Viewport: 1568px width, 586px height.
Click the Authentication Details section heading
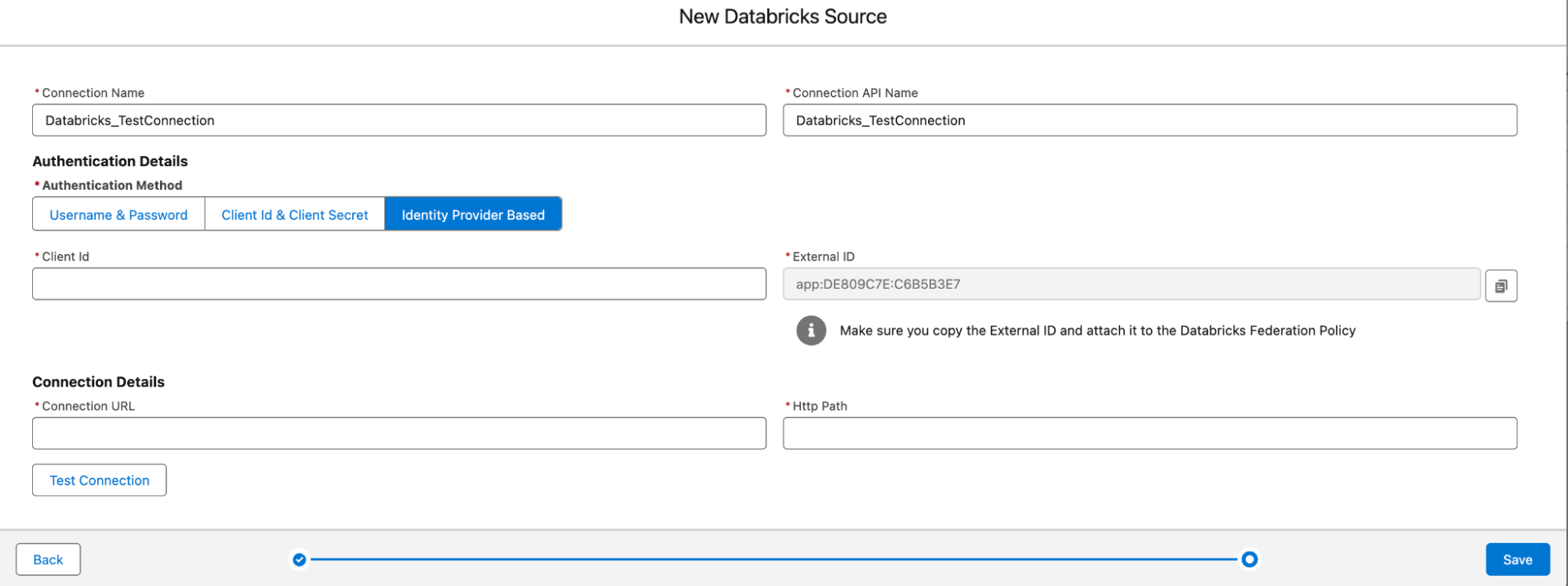(110, 161)
